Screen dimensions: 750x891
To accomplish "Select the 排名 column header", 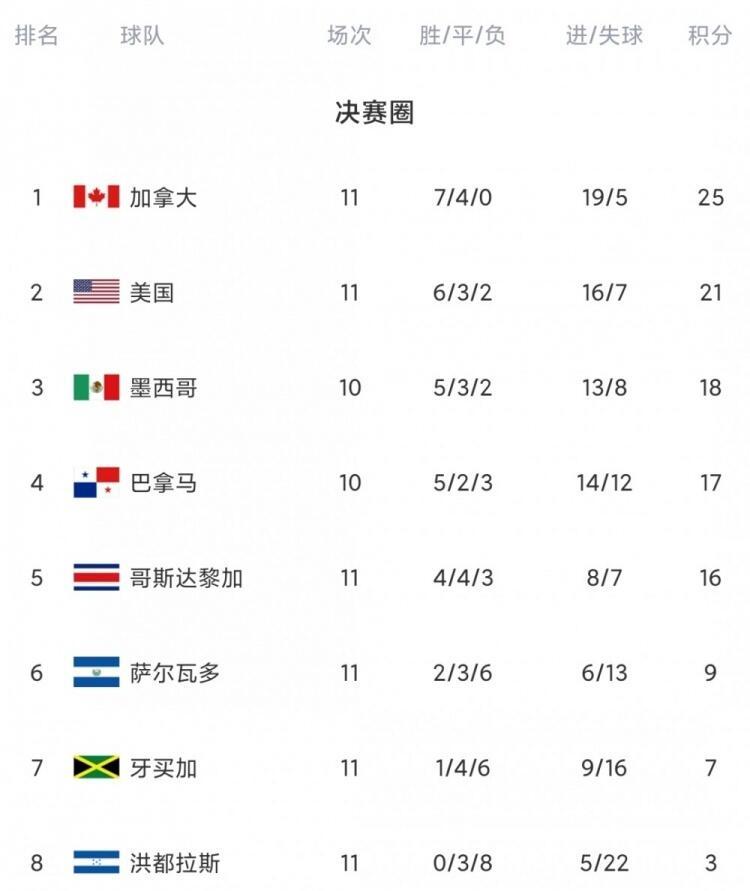I will point(36,35).
